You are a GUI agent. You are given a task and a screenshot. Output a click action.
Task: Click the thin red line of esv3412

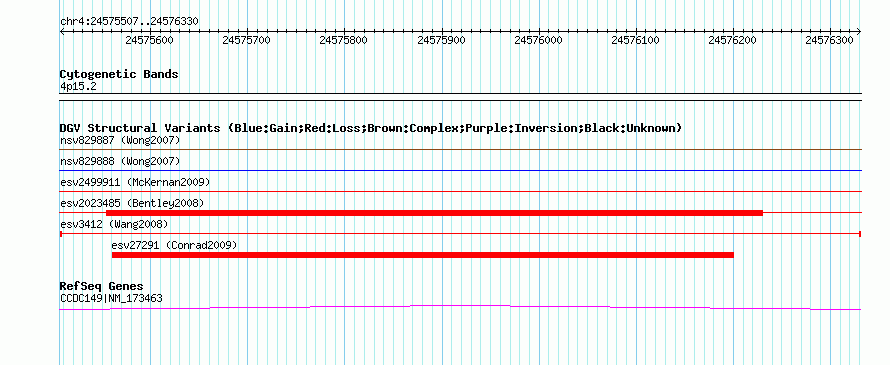click(460, 234)
